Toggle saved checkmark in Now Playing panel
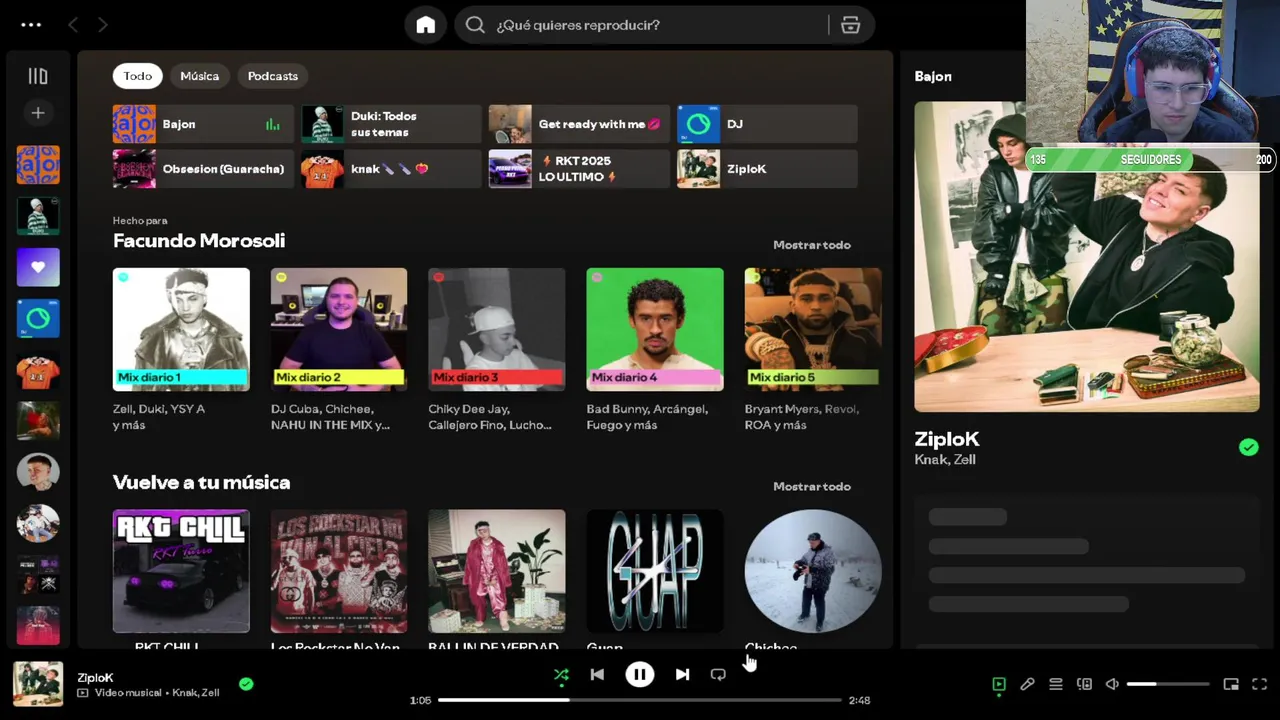 (x=1249, y=448)
